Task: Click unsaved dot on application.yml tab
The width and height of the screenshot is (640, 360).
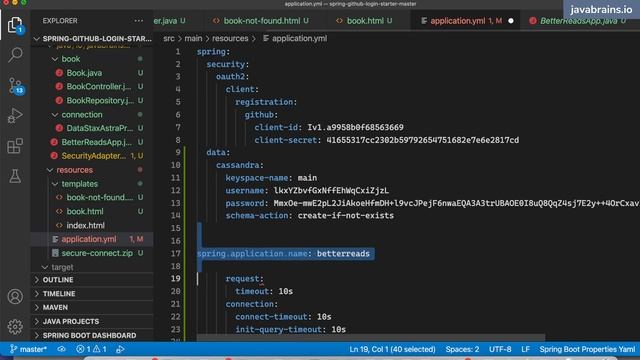Action: click(511, 21)
